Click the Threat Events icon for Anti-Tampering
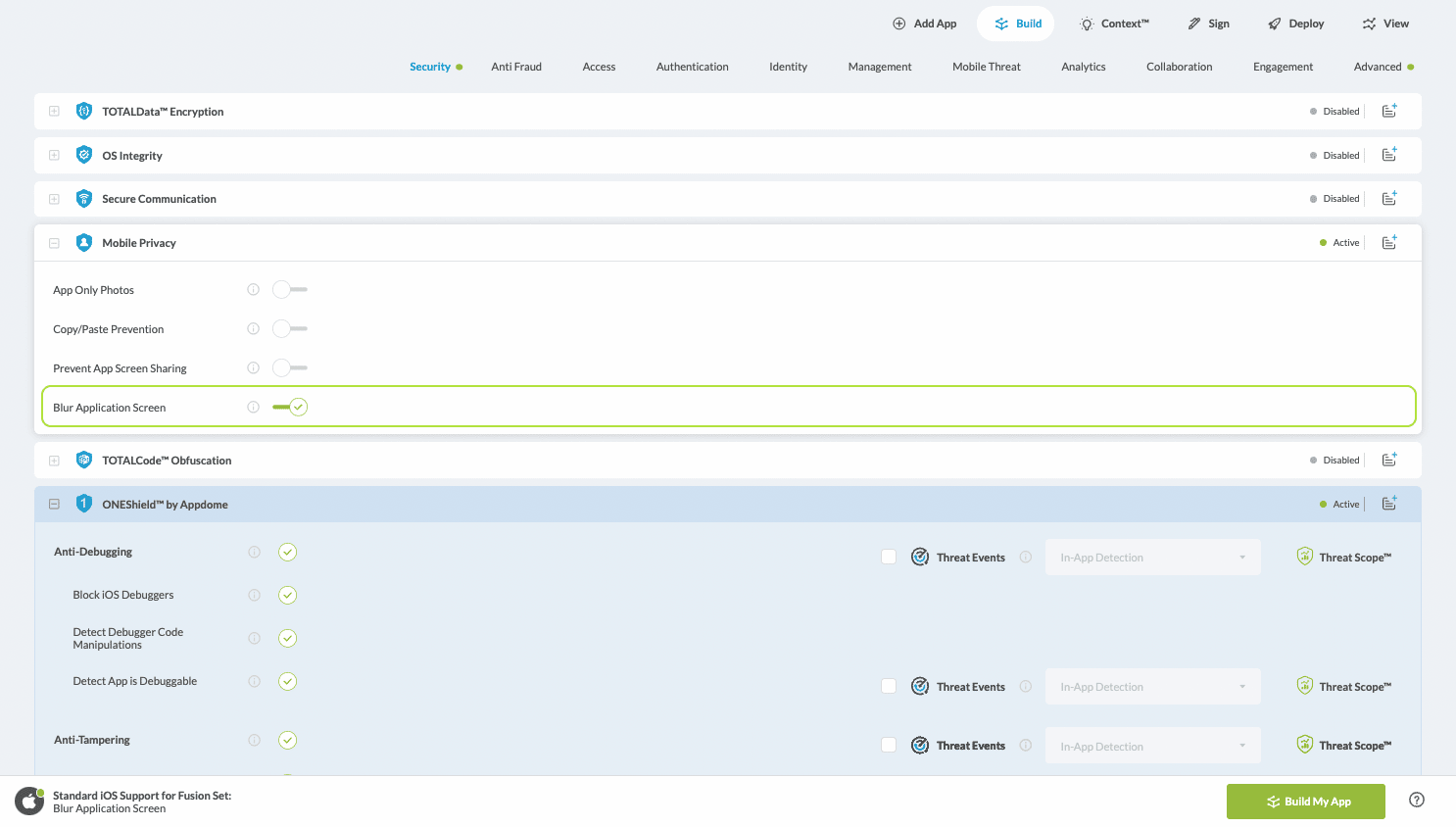 coord(920,746)
